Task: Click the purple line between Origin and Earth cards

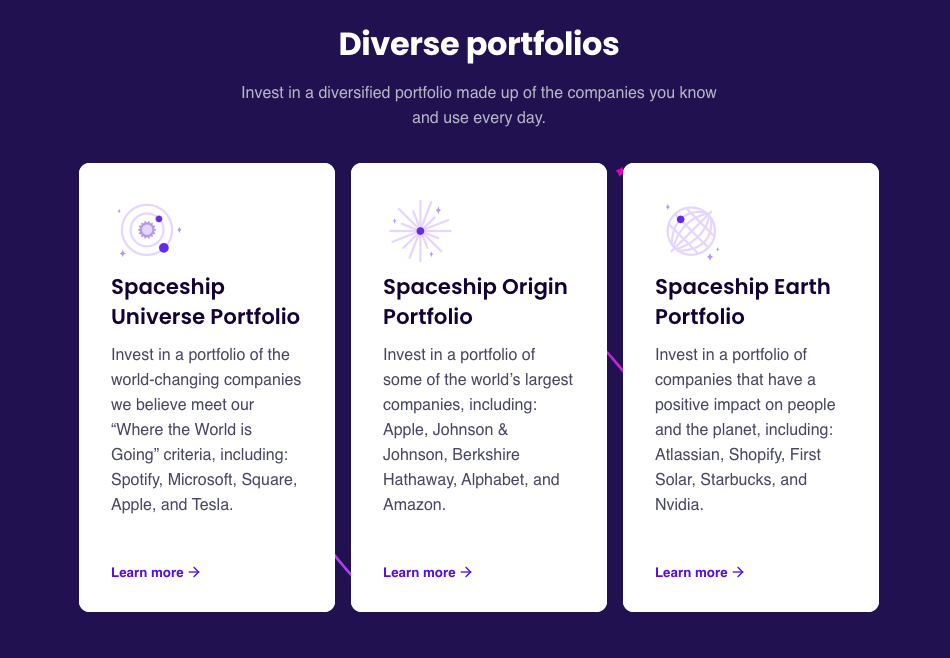Action: [615, 361]
